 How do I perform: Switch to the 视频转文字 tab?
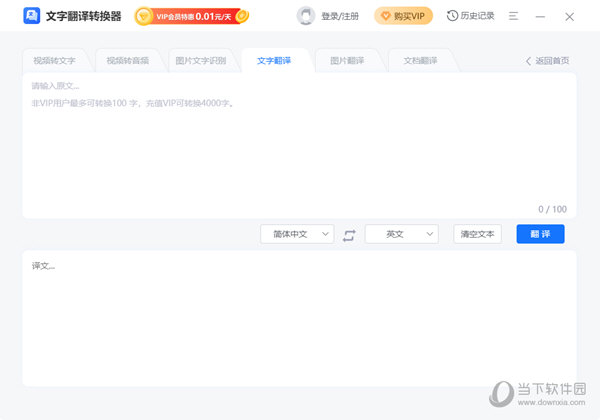[x=54, y=60]
